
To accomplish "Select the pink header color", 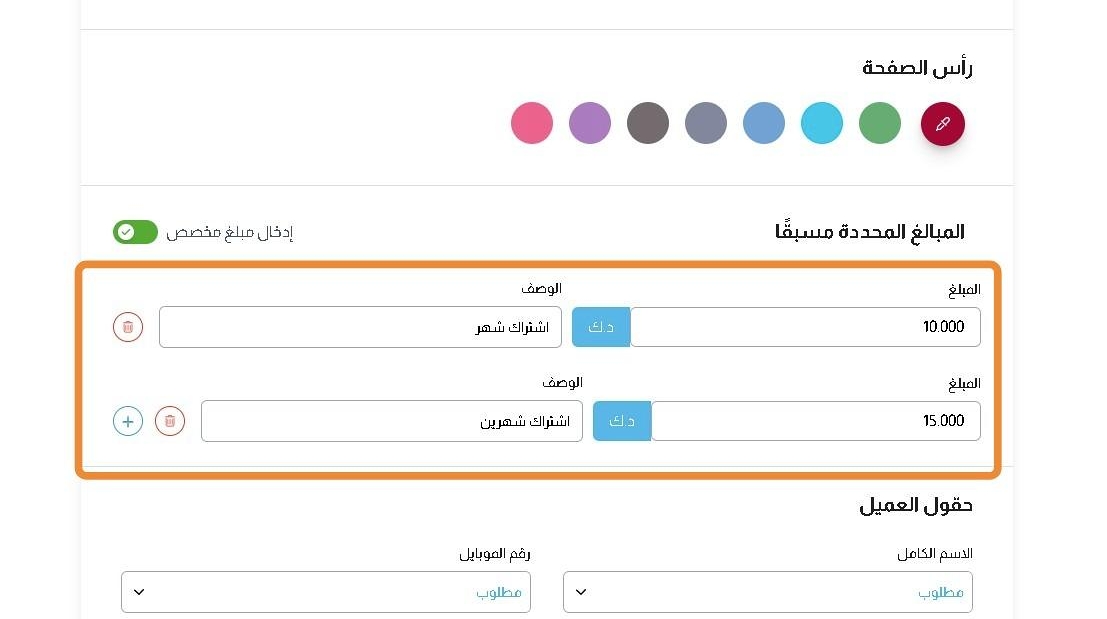I will (532, 123).
